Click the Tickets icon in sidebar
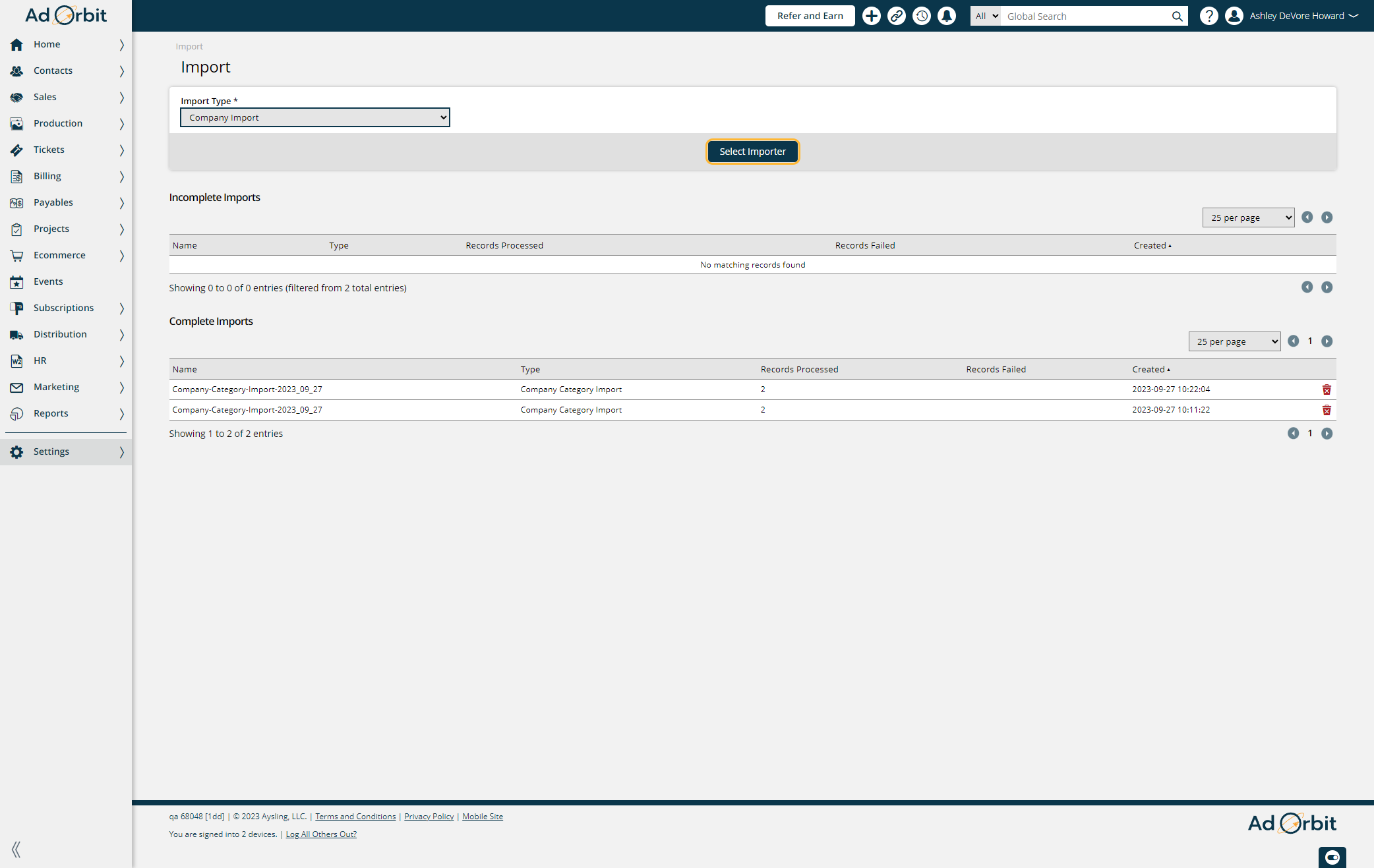The image size is (1374, 868). point(16,150)
